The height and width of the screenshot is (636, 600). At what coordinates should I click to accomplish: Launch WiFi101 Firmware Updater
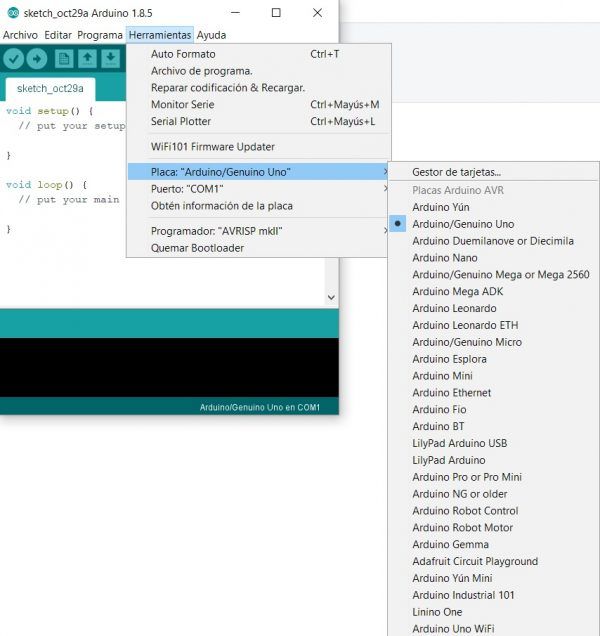pyautogui.click(x=258, y=147)
